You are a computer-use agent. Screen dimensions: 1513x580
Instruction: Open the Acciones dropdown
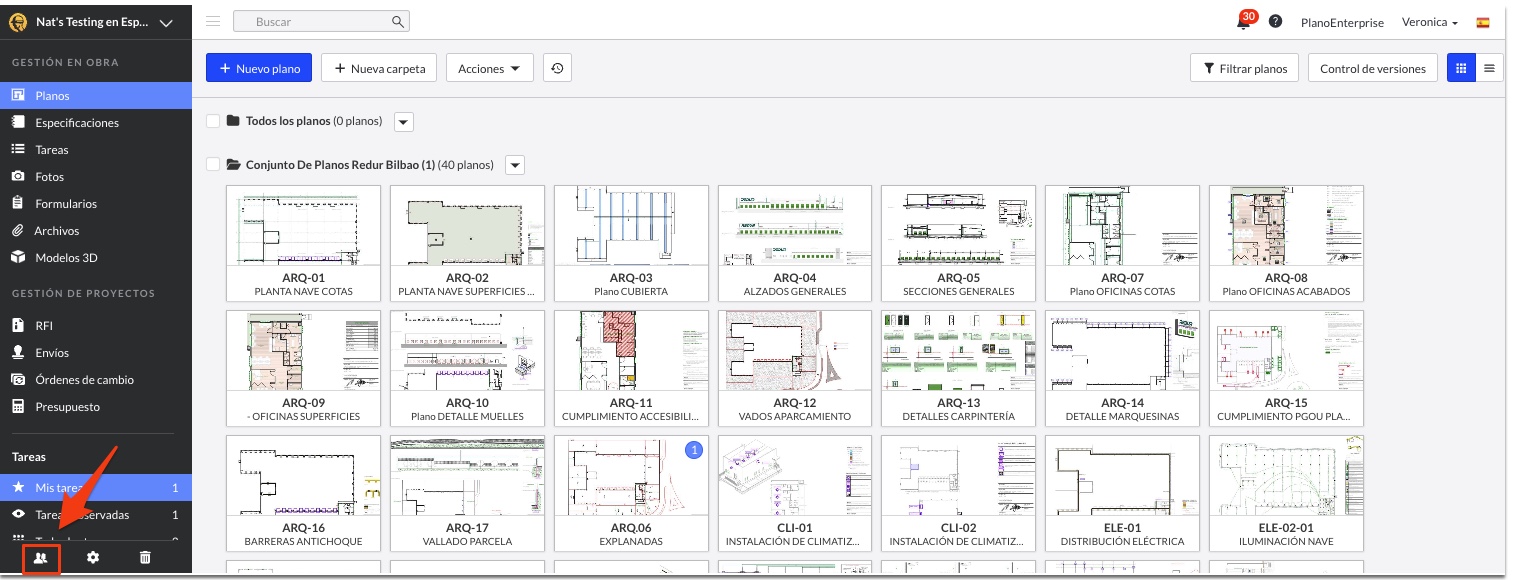(x=489, y=68)
